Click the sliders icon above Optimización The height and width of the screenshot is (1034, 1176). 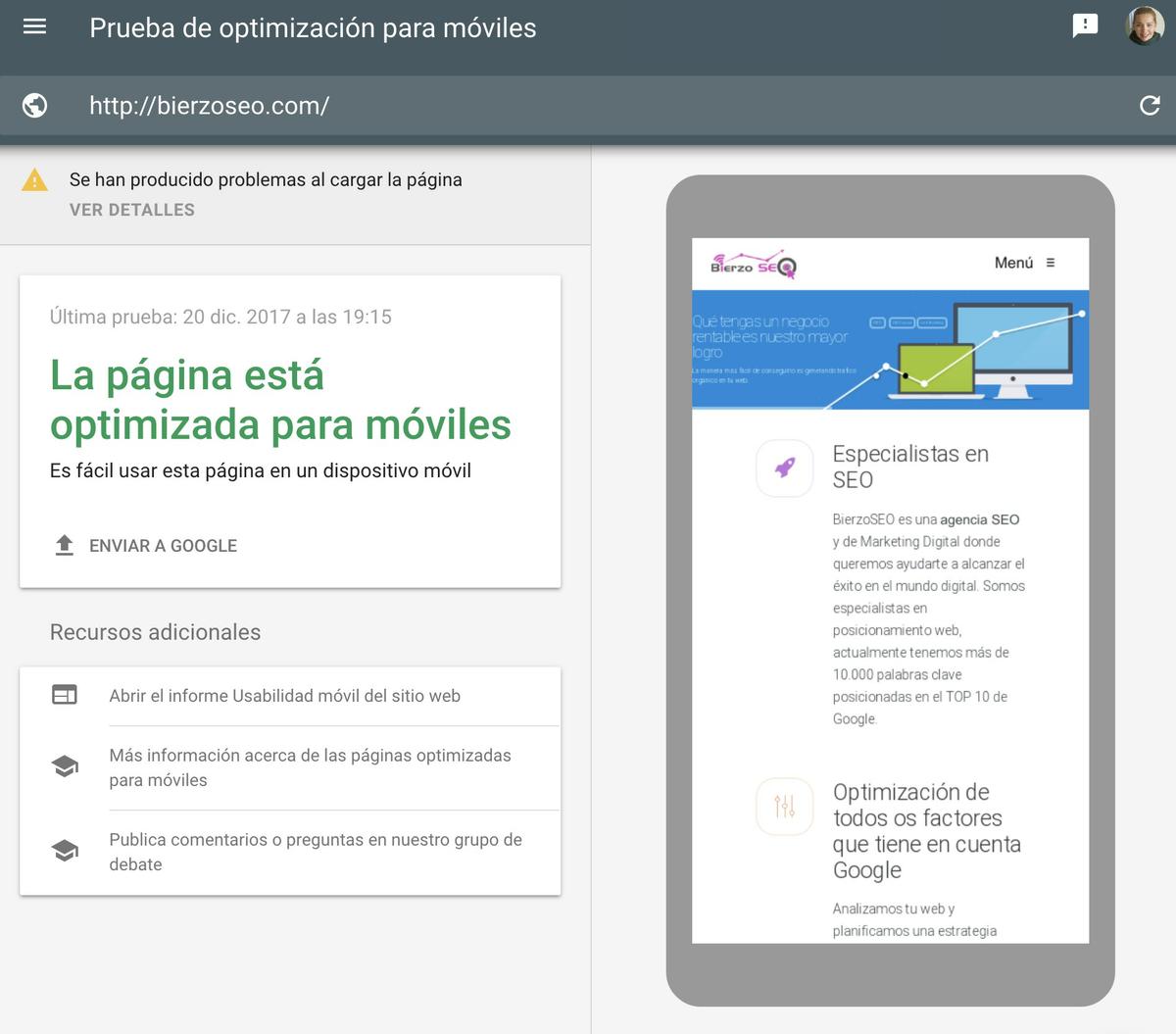pyautogui.click(x=784, y=807)
